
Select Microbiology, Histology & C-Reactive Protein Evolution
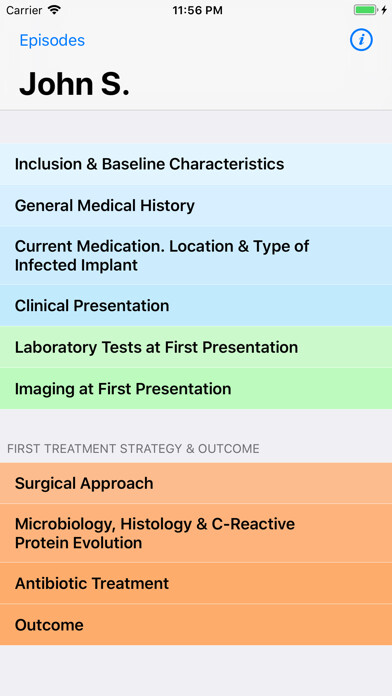tap(196, 533)
